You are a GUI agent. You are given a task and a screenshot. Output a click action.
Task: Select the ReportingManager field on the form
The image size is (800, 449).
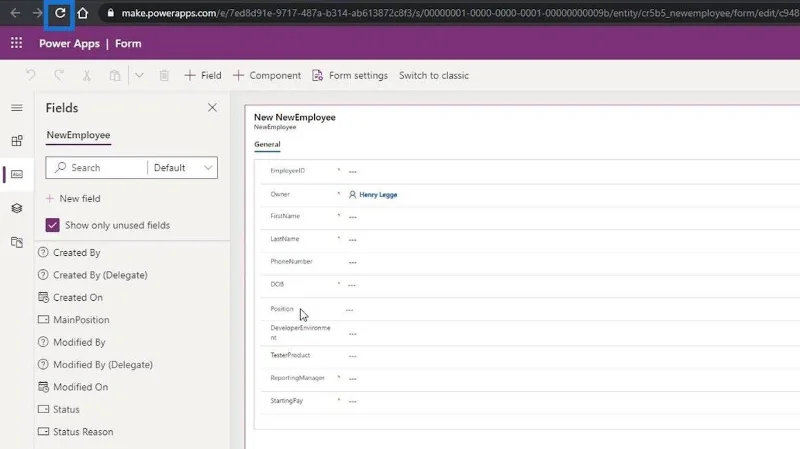pos(530,379)
